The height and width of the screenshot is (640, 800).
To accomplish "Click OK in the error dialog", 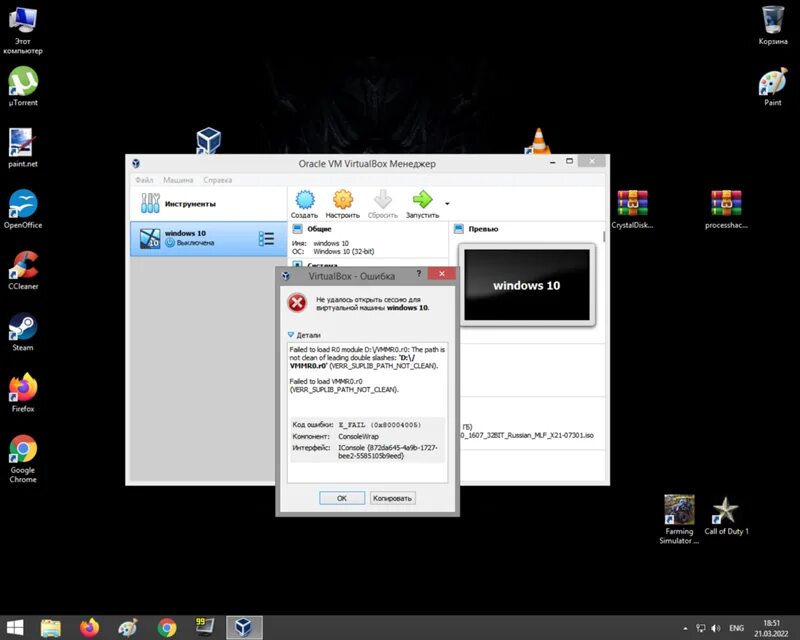I will 342,498.
